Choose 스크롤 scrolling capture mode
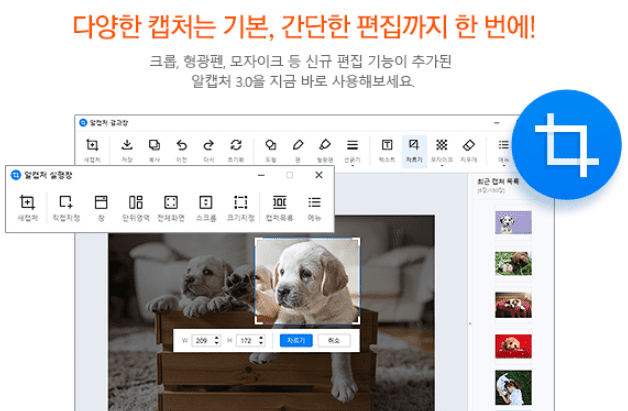This screenshot has width=628, height=411. pos(206,207)
